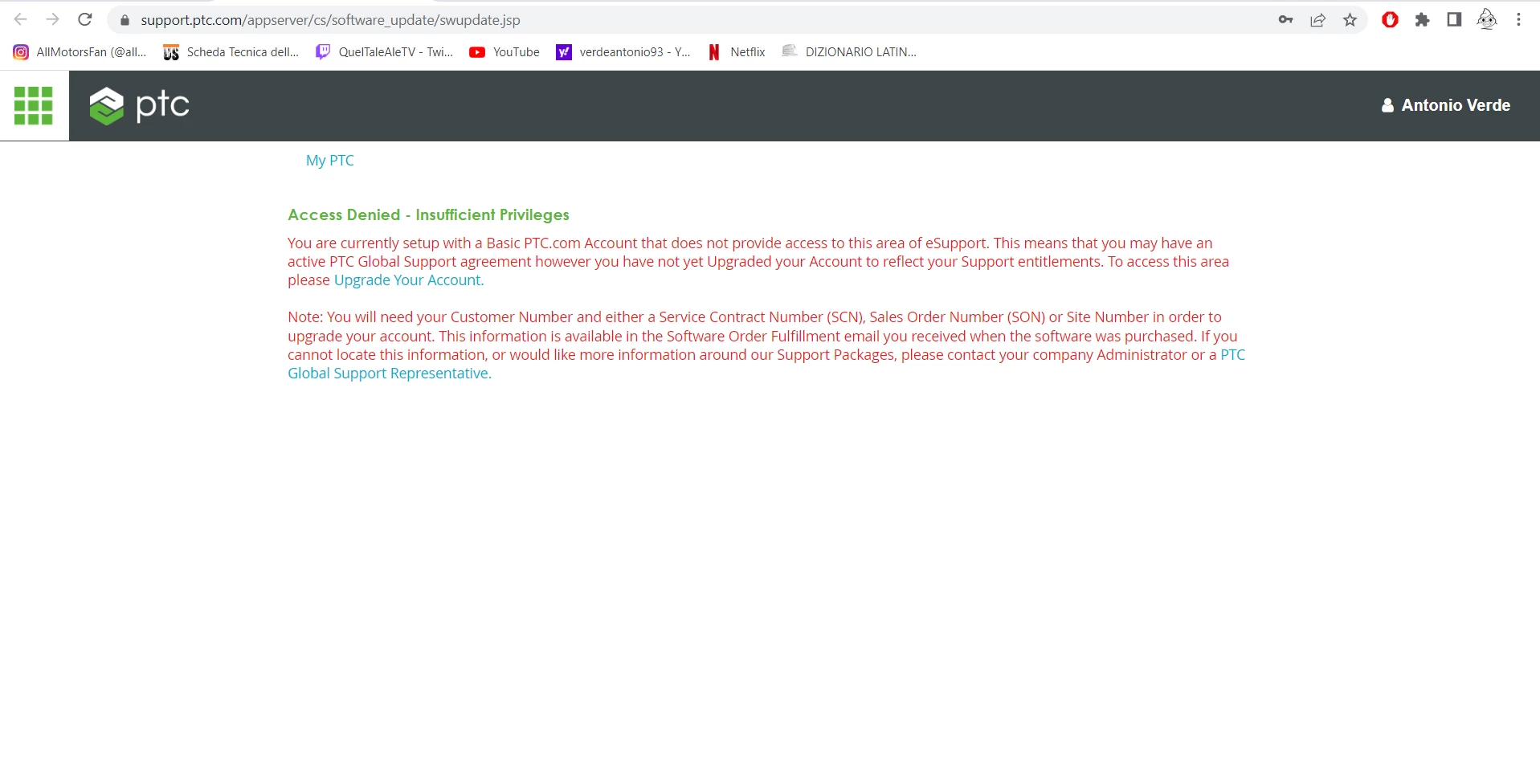Viewport: 1540px width, 784px height.
Task: Click the padlock site info icon
Action: [x=125, y=20]
